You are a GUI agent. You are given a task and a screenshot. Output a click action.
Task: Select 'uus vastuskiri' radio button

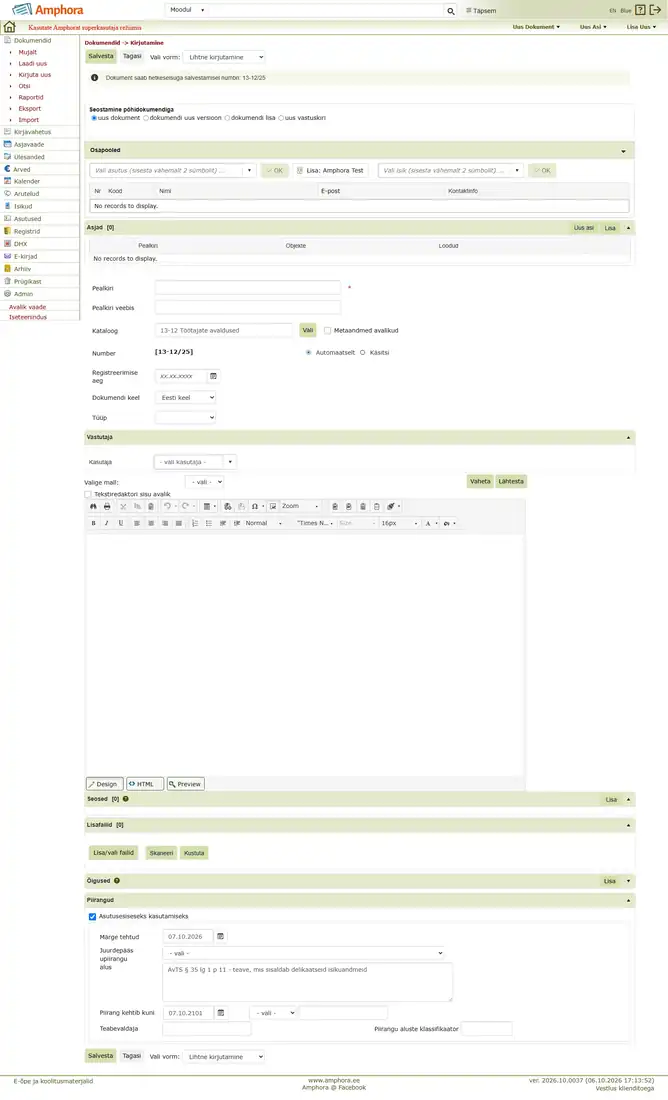point(281,118)
